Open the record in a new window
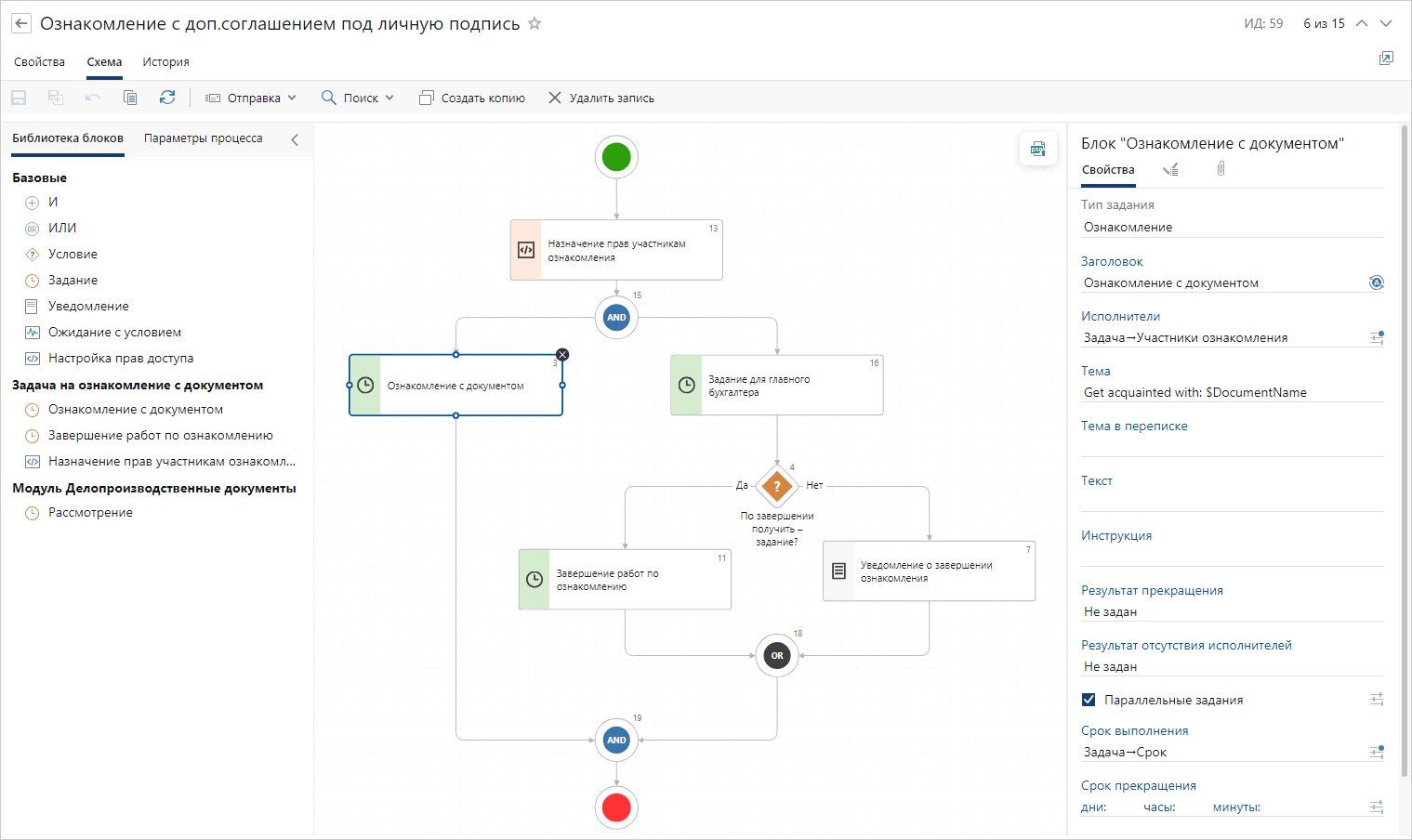Image resolution: width=1412 pixels, height=840 pixels. click(1386, 59)
